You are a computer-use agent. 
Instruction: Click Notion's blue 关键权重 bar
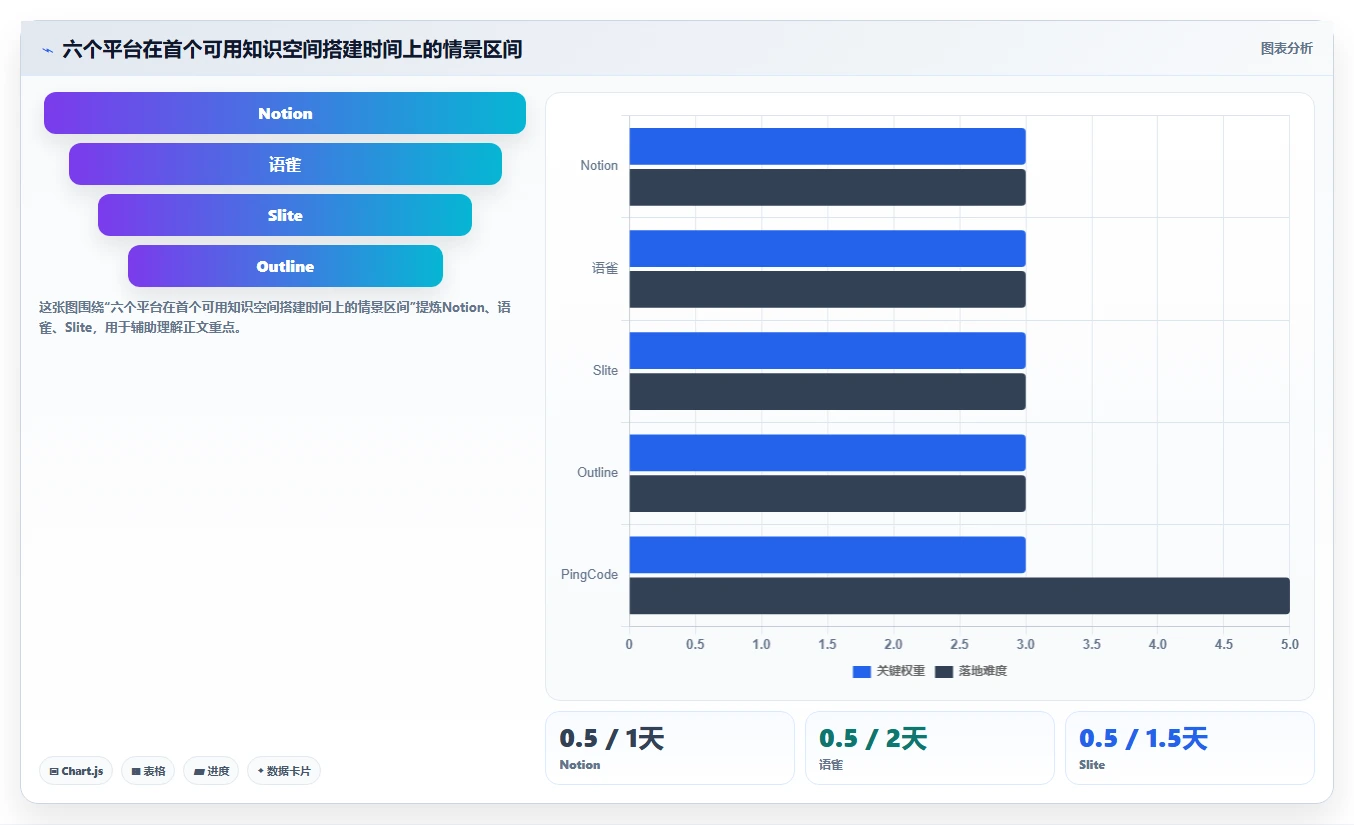[827, 146]
